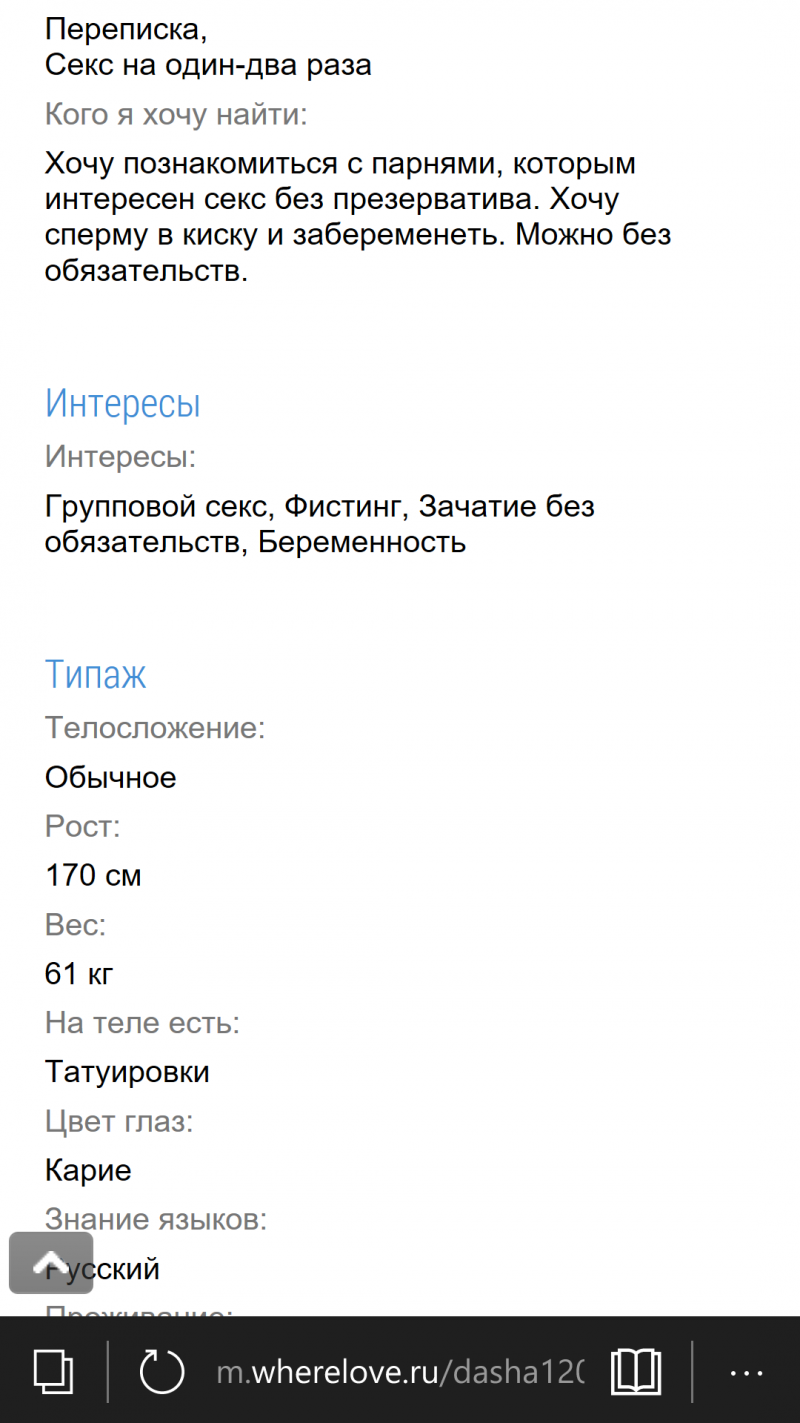The height and width of the screenshot is (1423, 800).
Task: Open the browser's more options menu
Action: tap(746, 1372)
